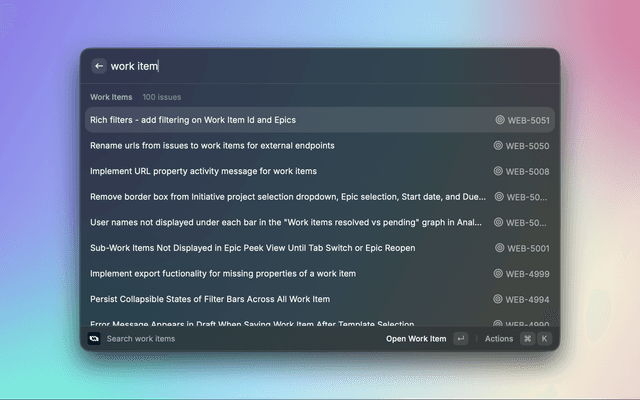
Task: Open 'Implement URL property activity message' item
Action: 203,172
